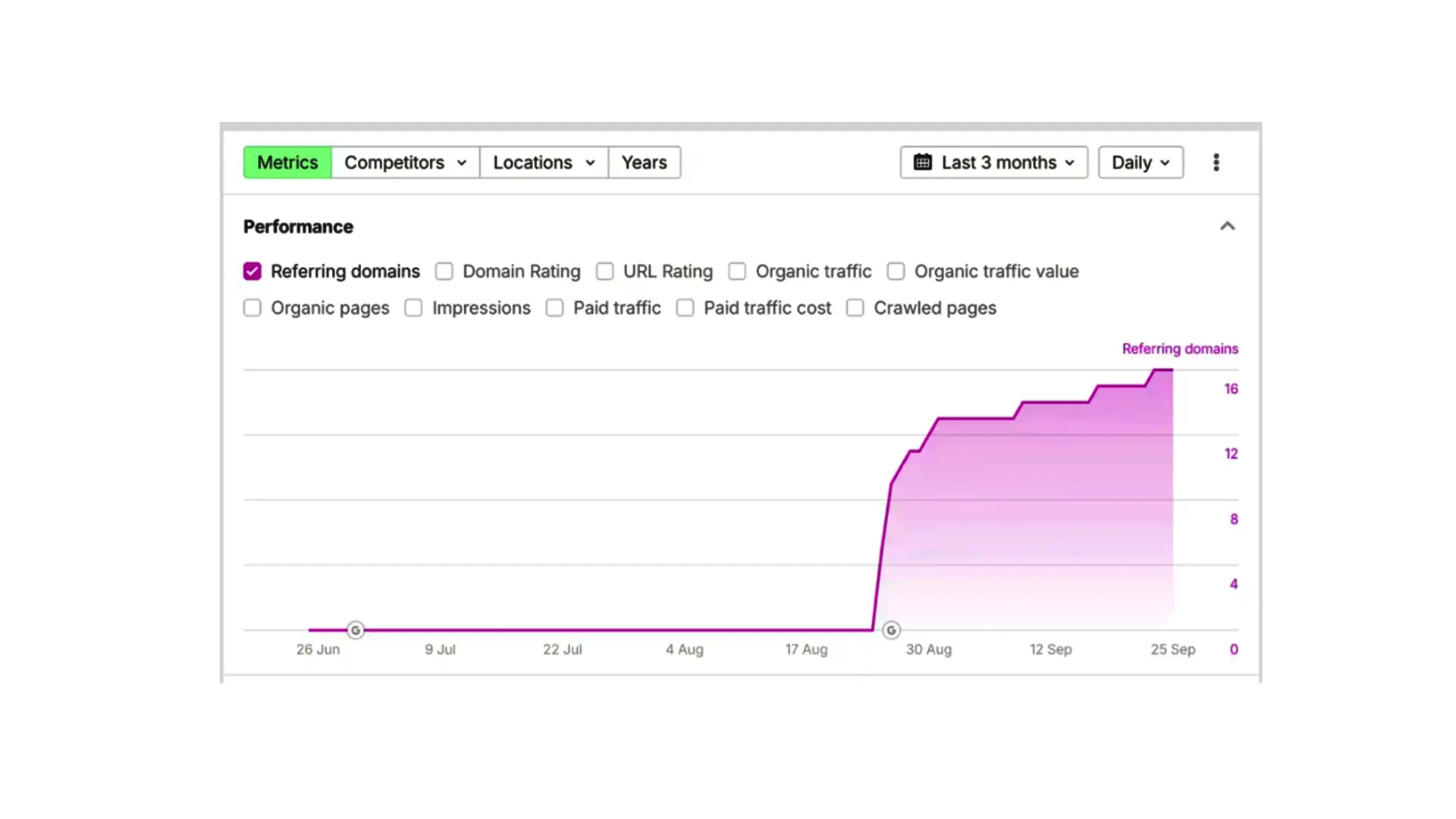The height and width of the screenshot is (819, 1456).
Task: Turn on the Crawled pages checkbox
Action: (855, 308)
